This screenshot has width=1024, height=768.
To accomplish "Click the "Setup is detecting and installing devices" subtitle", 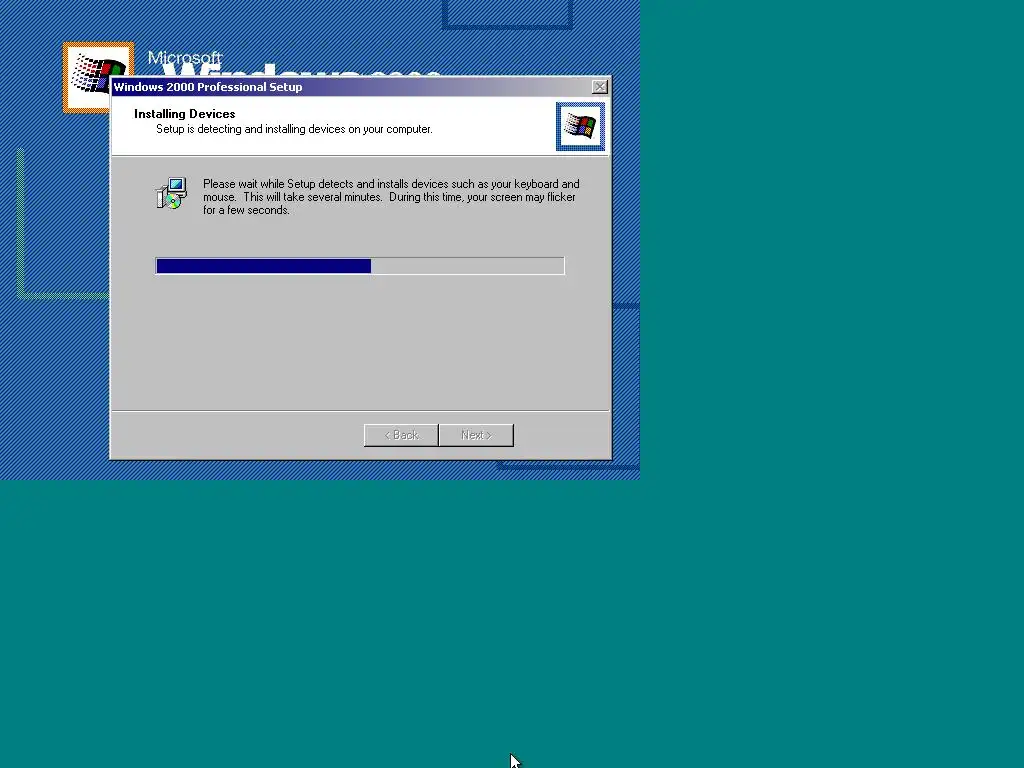I will [x=294, y=129].
